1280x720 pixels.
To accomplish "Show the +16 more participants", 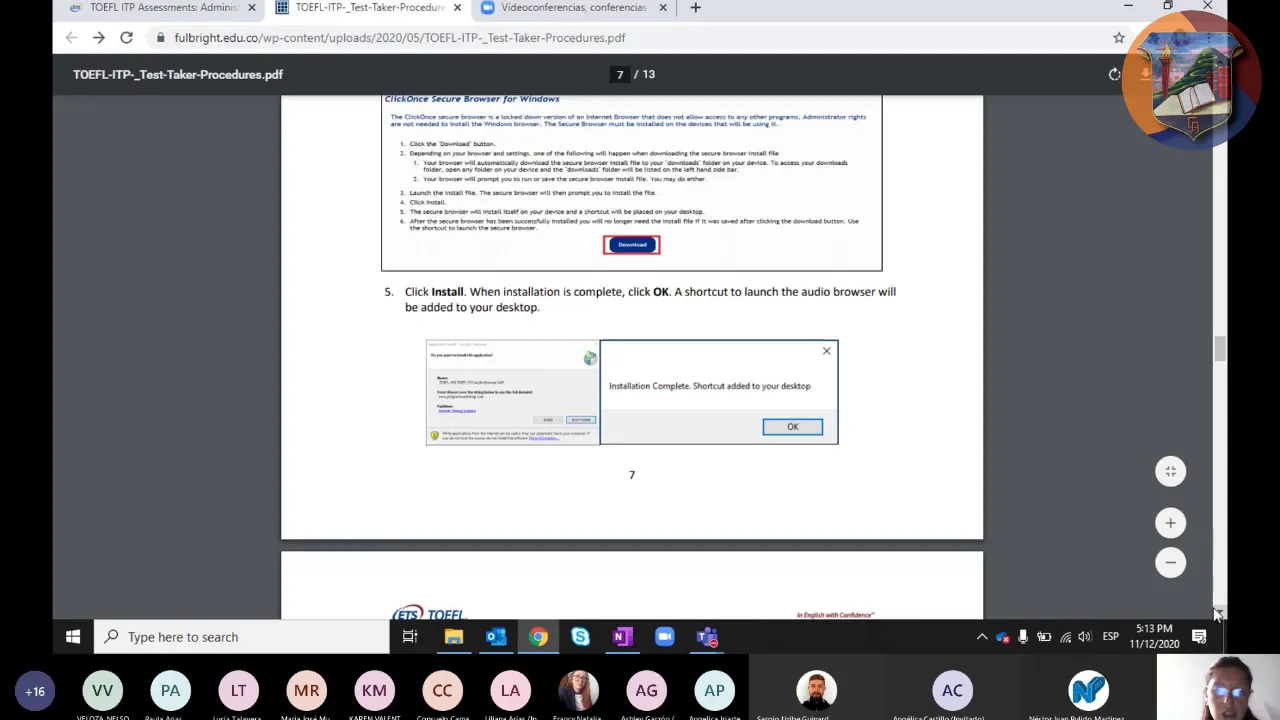I will point(35,691).
